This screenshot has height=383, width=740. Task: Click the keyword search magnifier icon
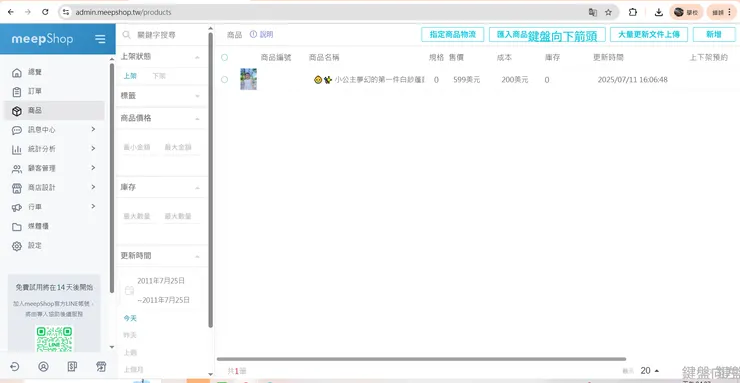(126, 35)
